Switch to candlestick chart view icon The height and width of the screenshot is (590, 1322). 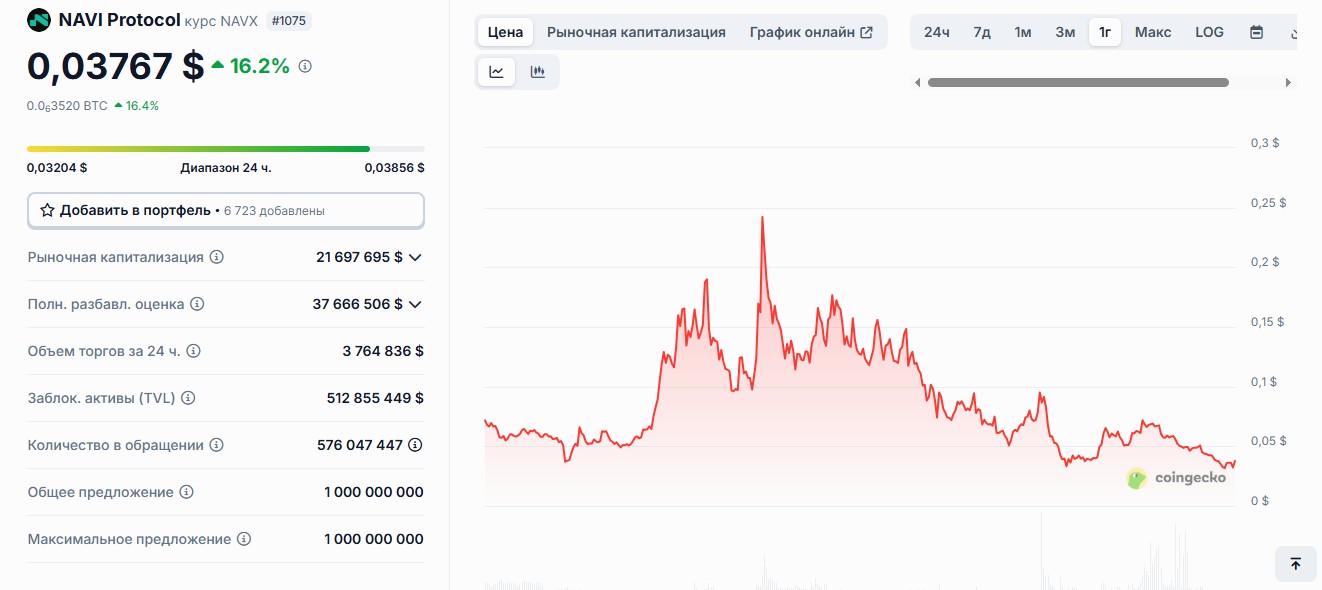point(537,71)
